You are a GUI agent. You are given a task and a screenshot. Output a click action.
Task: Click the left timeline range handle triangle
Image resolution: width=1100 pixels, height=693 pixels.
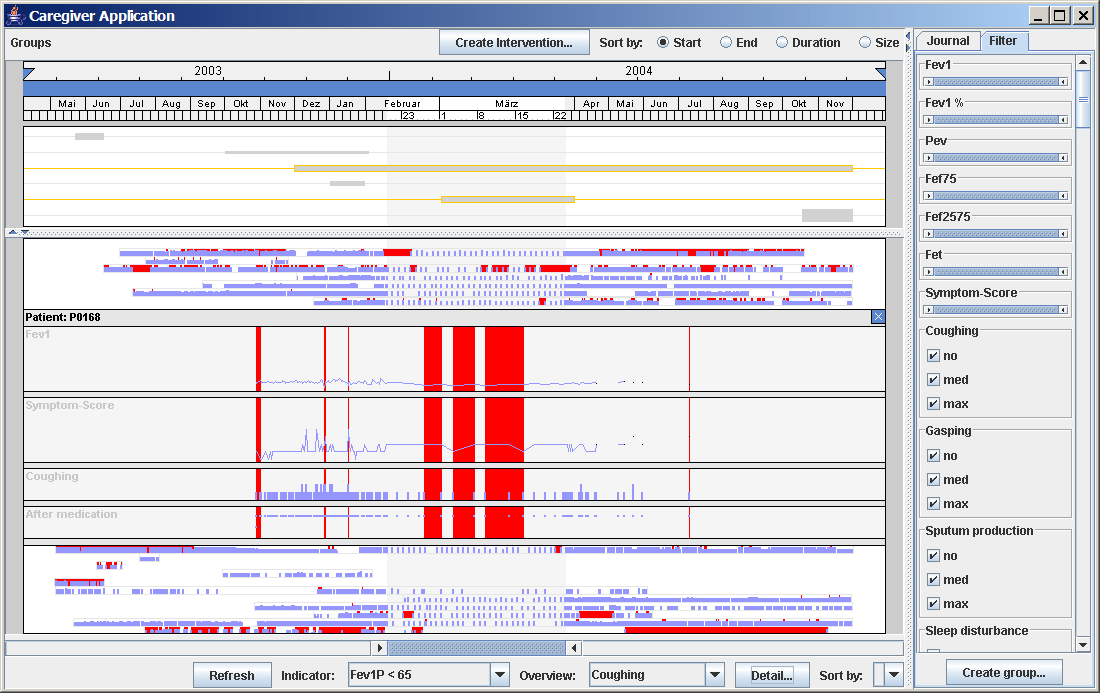(x=29, y=72)
